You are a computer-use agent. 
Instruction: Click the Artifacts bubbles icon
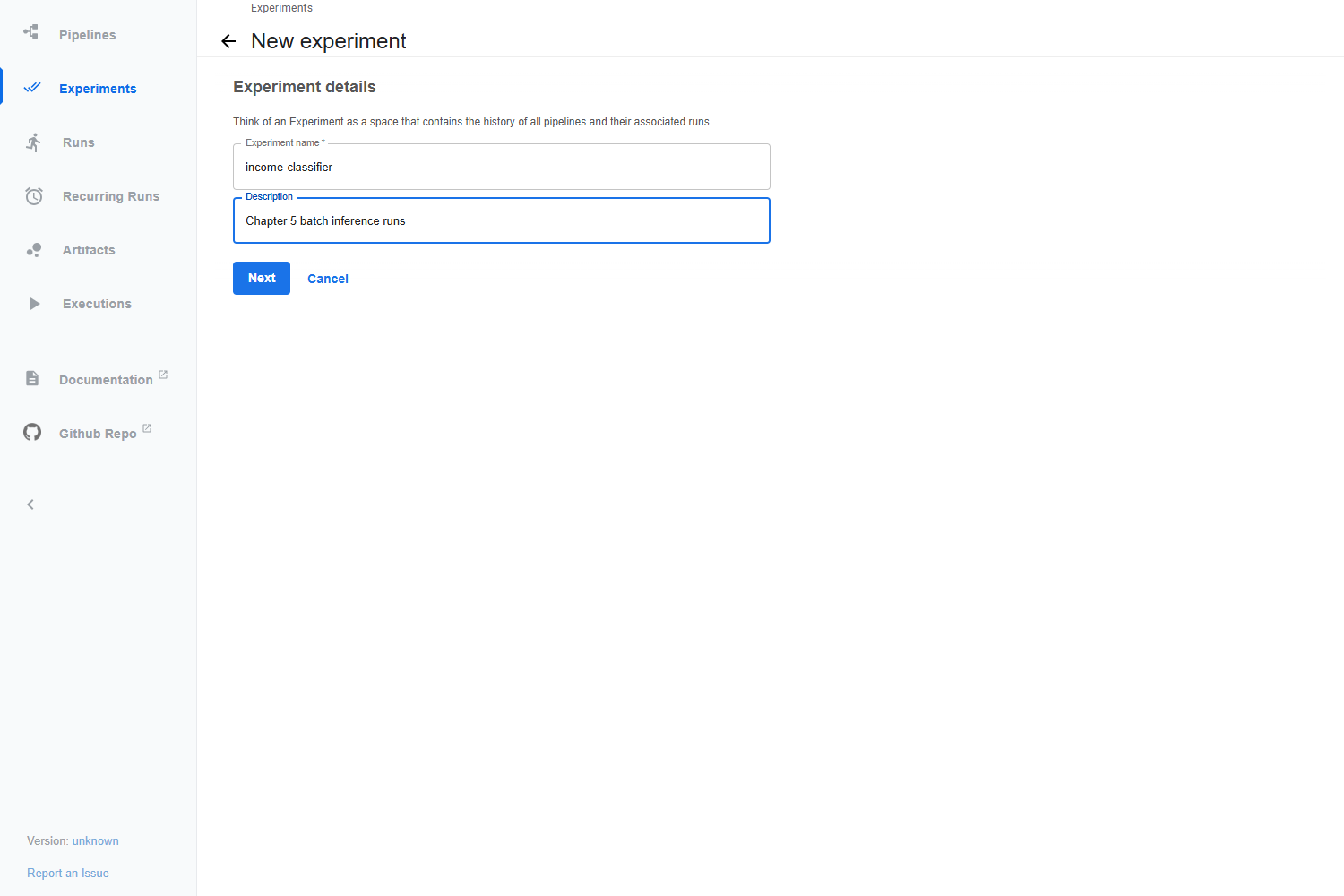tap(34, 250)
